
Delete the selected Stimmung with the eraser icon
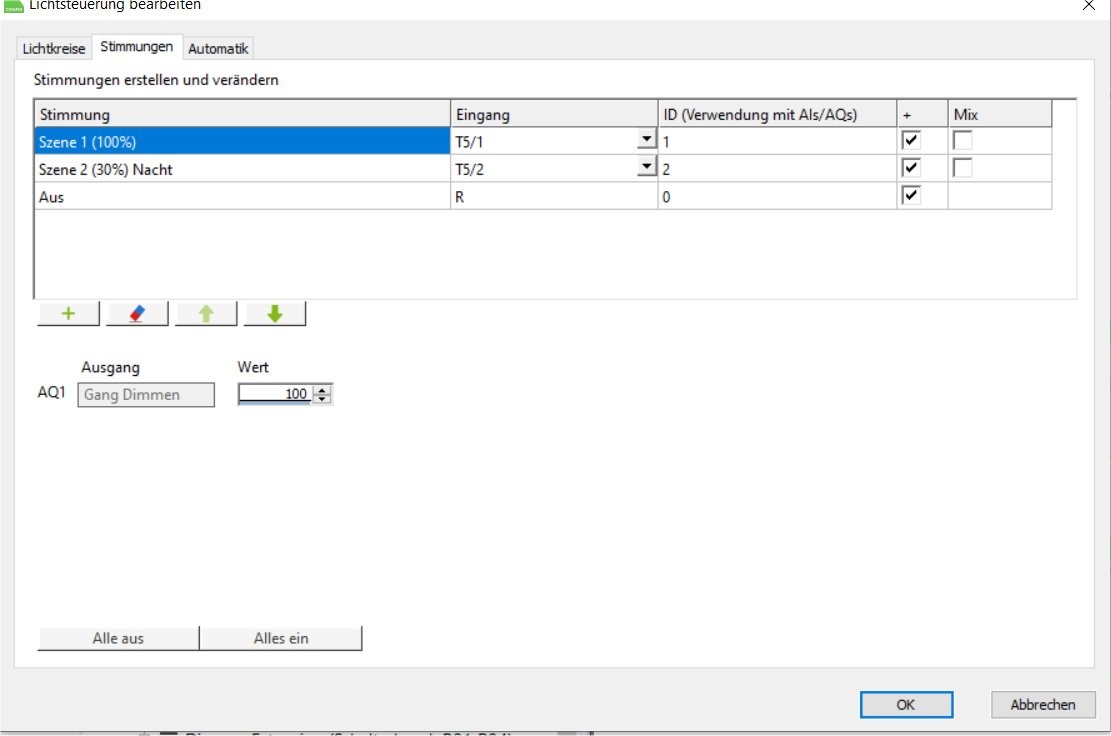tap(137, 313)
